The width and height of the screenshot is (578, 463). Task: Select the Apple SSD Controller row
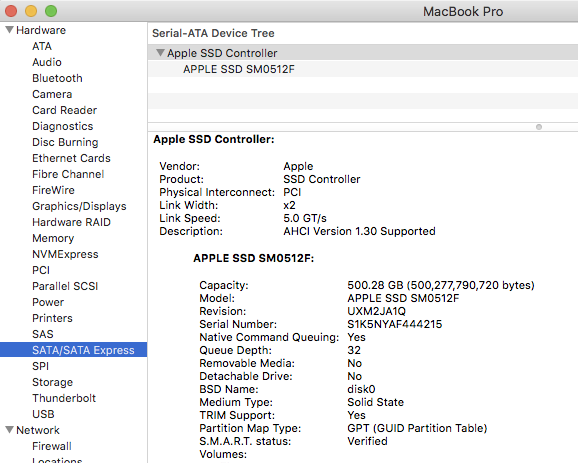point(363,53)
